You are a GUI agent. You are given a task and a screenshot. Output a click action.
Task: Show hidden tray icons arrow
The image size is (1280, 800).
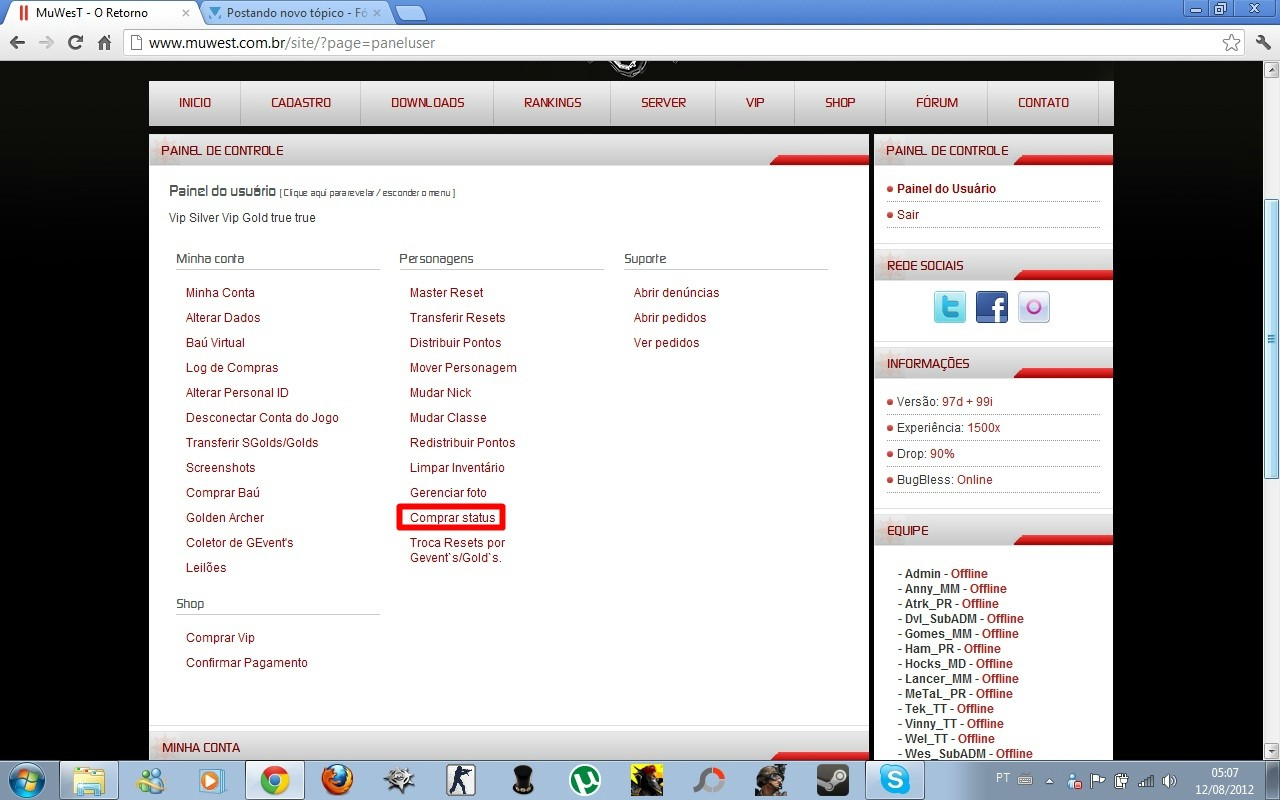coord(1049,781)
